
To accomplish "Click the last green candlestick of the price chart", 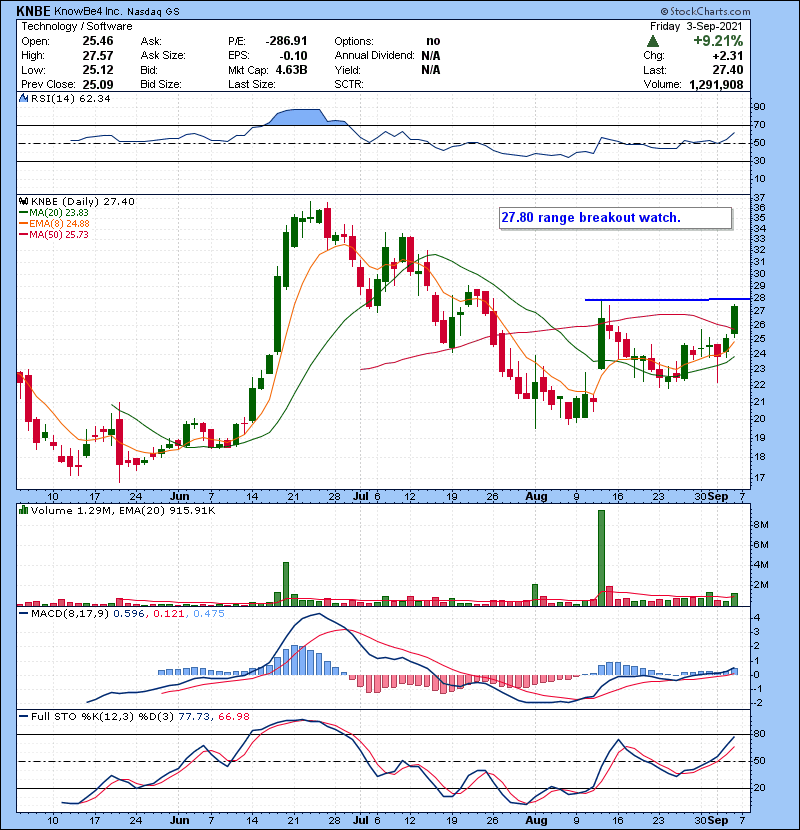I will point(734,320).
